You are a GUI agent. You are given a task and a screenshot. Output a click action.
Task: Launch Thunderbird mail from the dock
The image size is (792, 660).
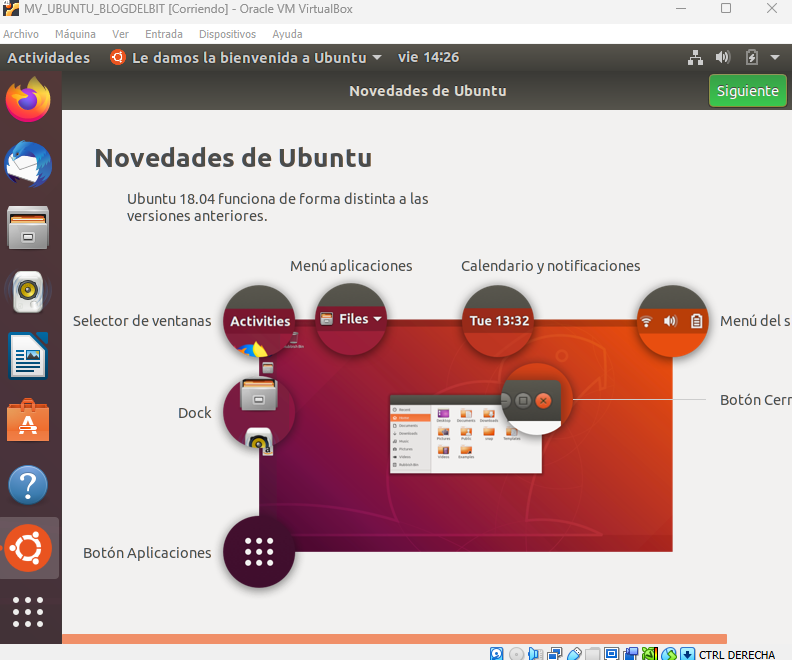[28, 164]
